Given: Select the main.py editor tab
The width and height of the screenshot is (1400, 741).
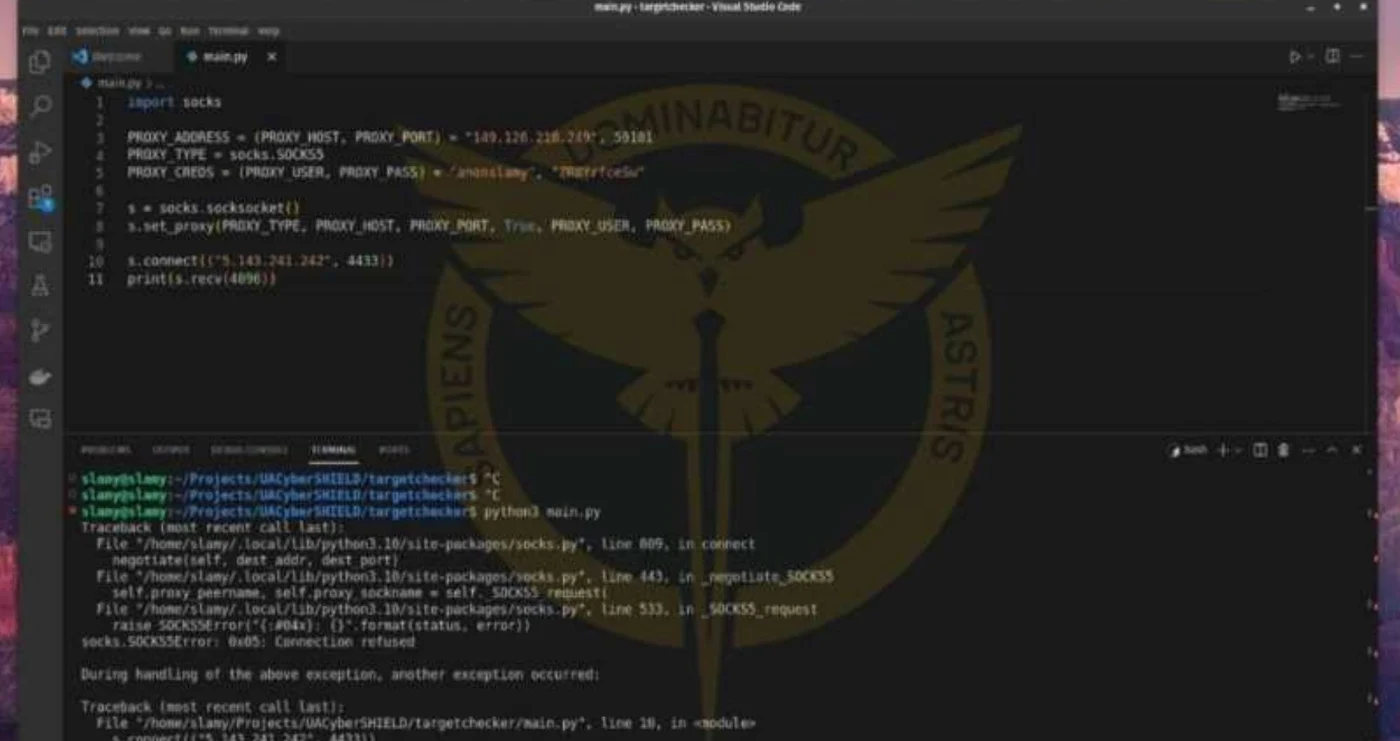Looking at the screenshot, I should 227,57.
